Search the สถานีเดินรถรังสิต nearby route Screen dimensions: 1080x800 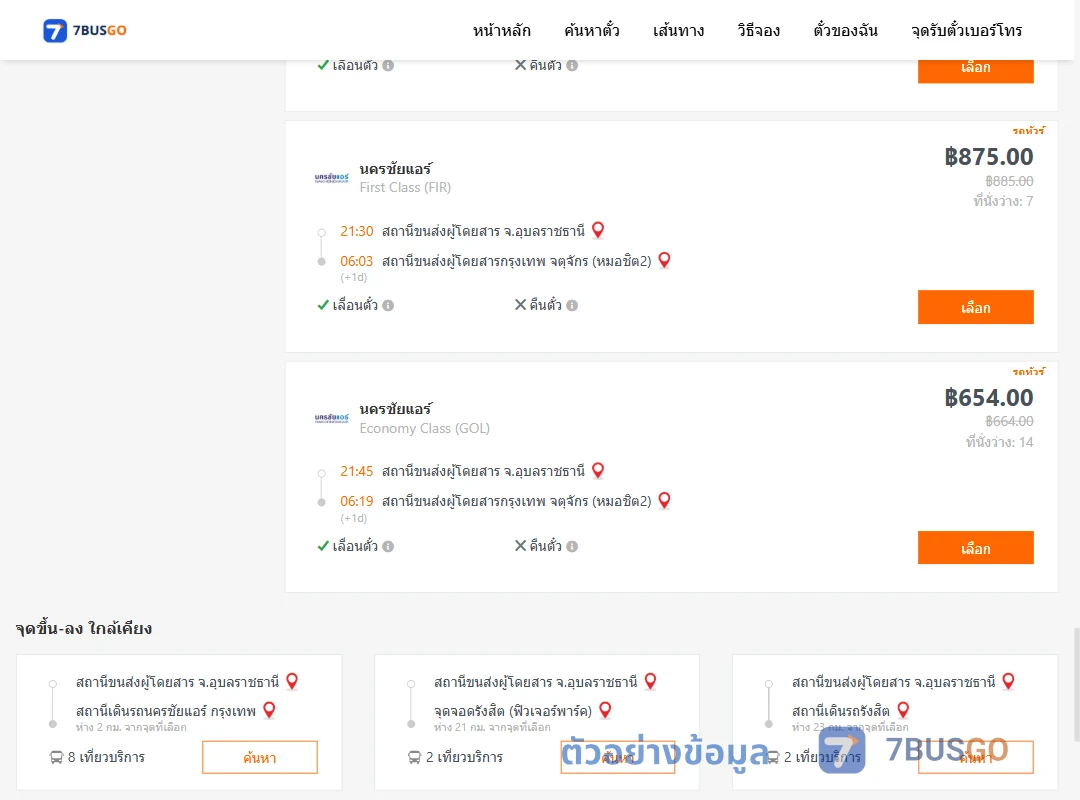tap(975, 757)
